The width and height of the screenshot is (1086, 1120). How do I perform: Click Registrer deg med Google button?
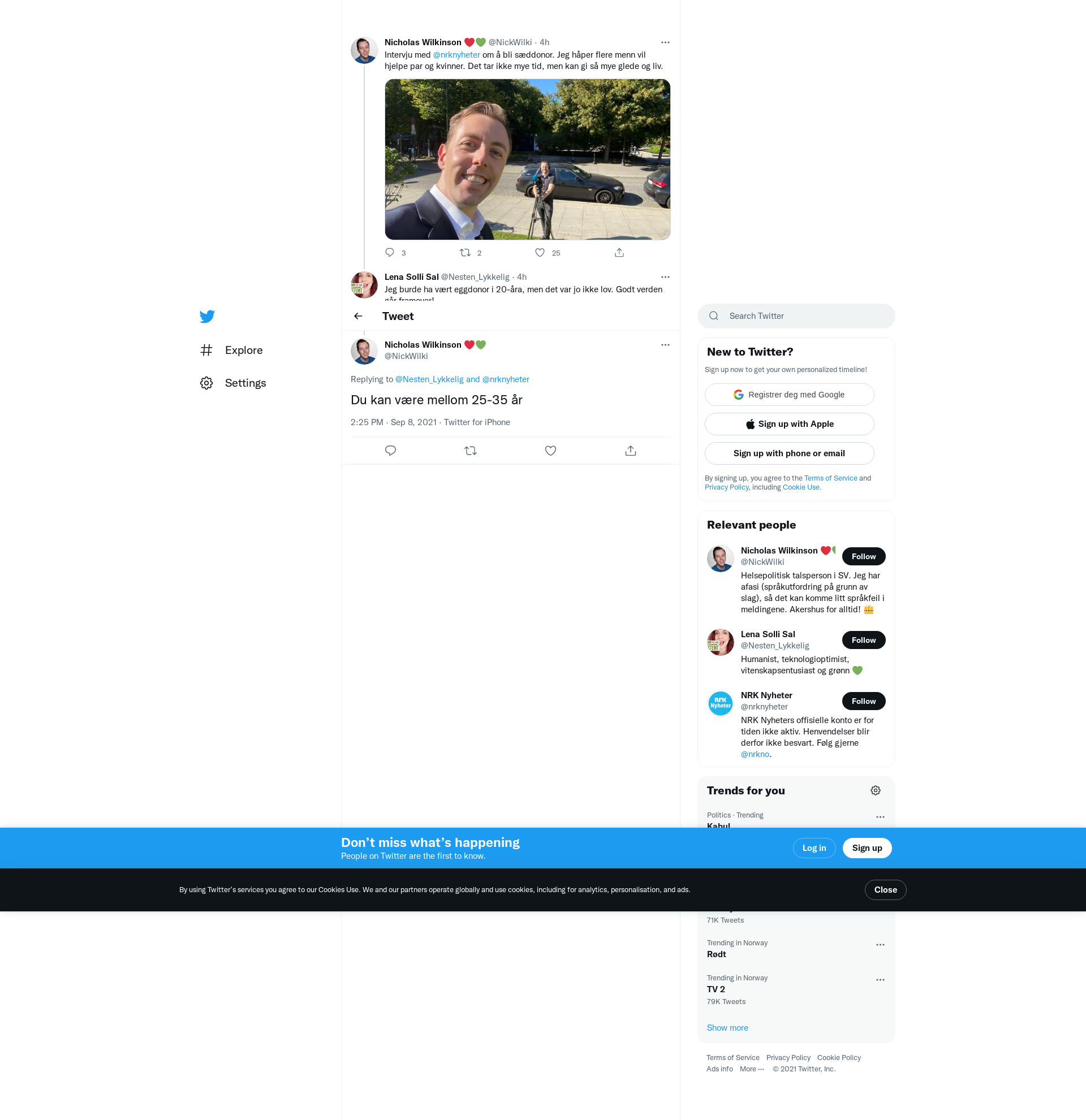(x=790, y=395)
